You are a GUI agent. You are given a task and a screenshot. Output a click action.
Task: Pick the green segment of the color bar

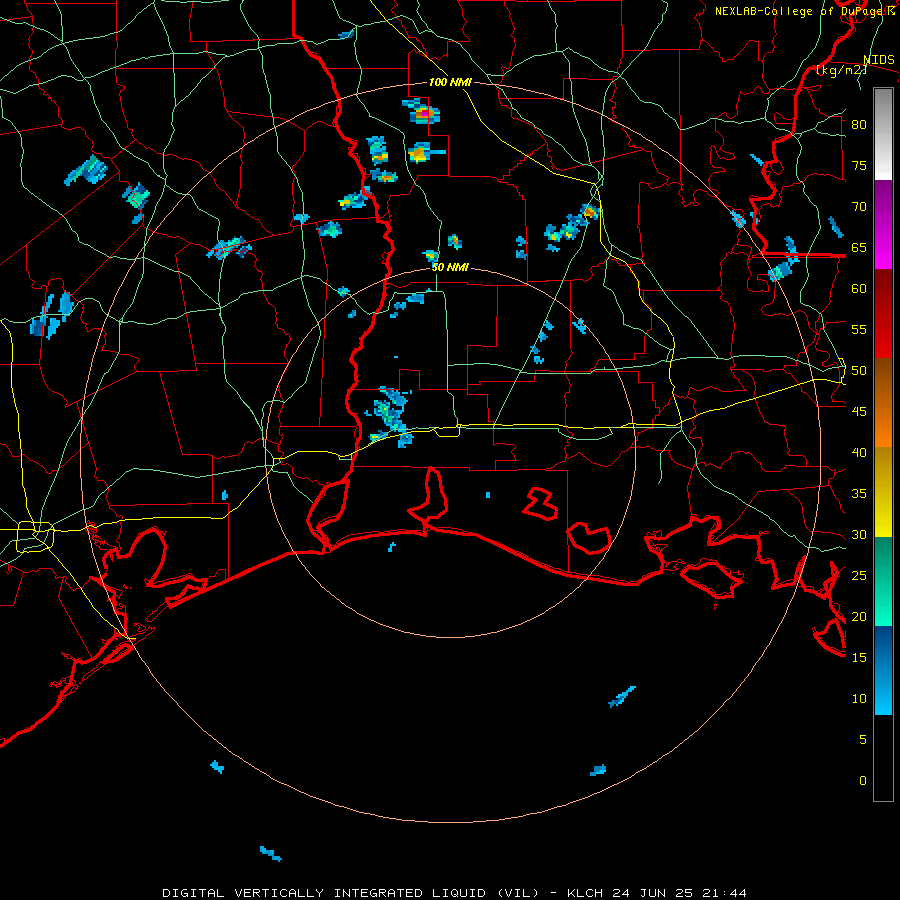(883, 581)
